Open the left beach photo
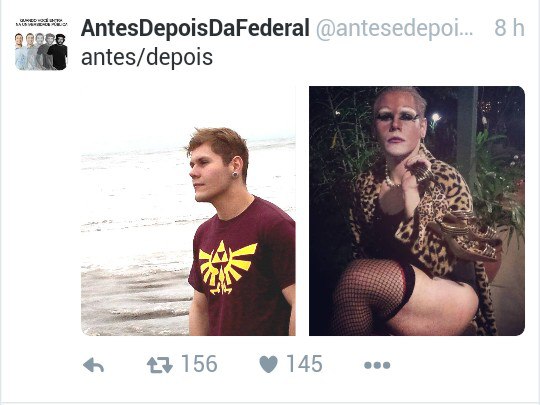Viewport: 540px width, 405px height. click(188, 211)
